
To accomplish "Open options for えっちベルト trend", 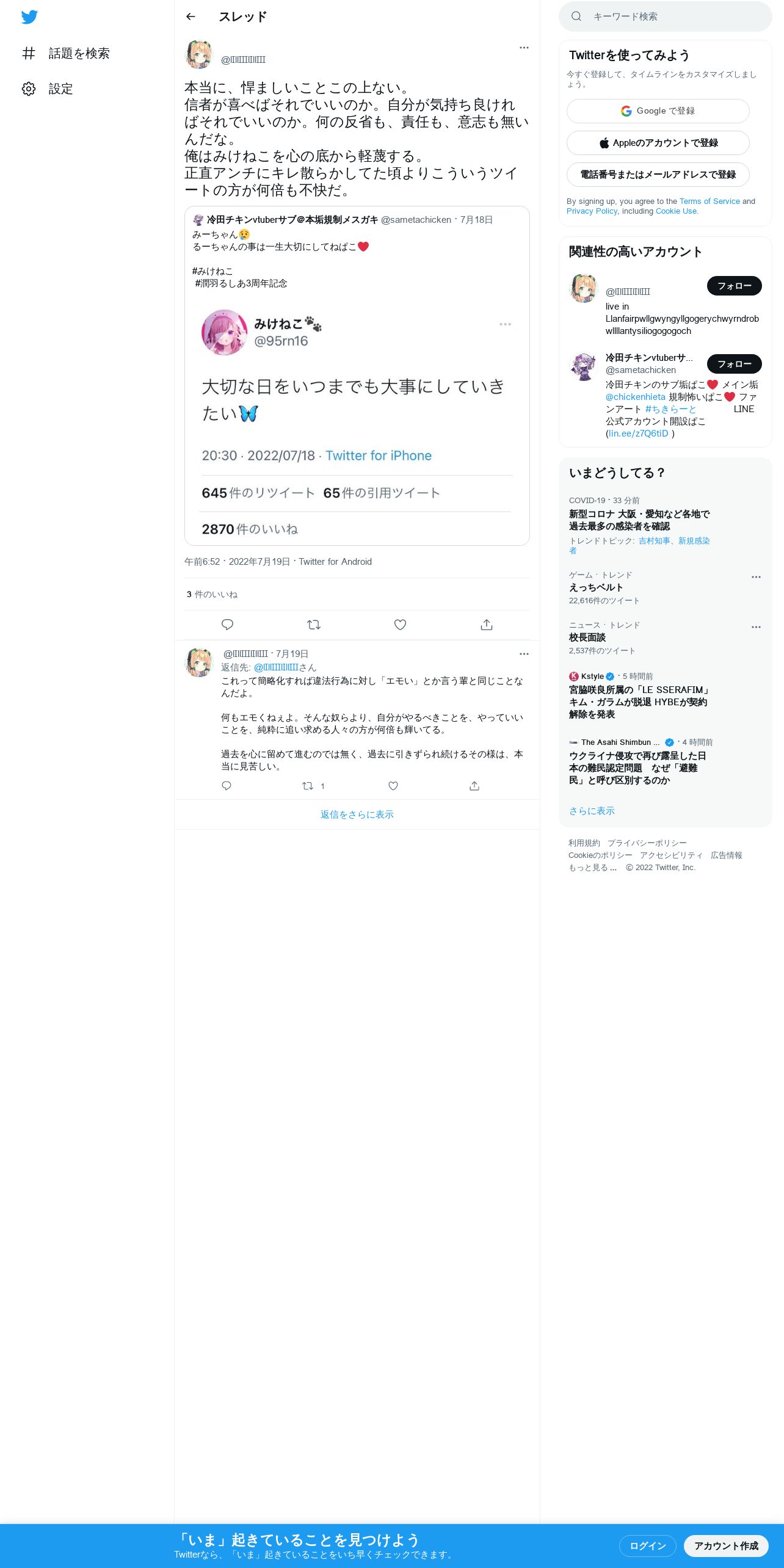I will click(756, 577).
